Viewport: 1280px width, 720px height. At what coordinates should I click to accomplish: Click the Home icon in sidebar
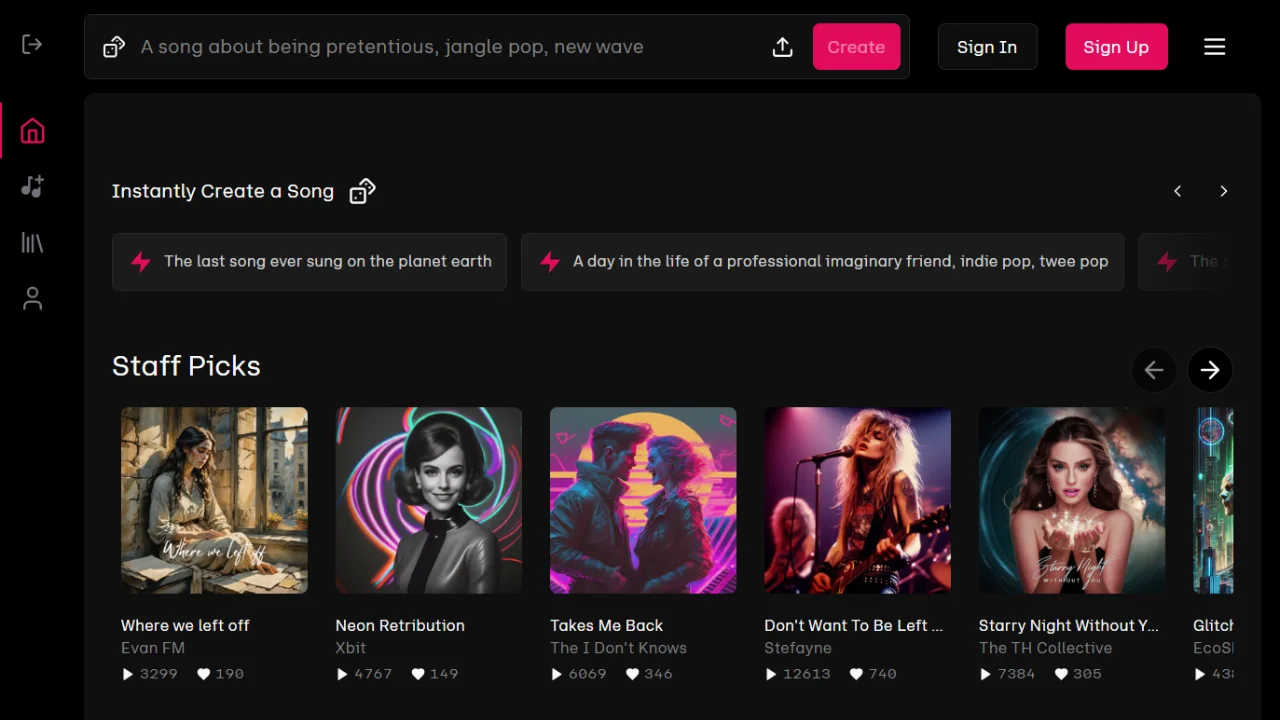click(x=33, y=131)
